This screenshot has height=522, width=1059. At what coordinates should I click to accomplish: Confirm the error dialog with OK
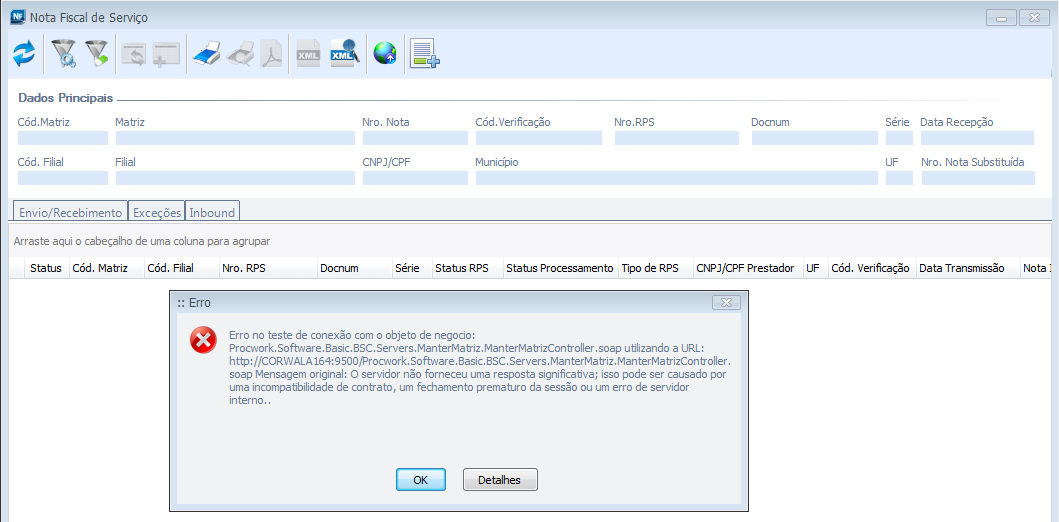[x=421, y=480]
